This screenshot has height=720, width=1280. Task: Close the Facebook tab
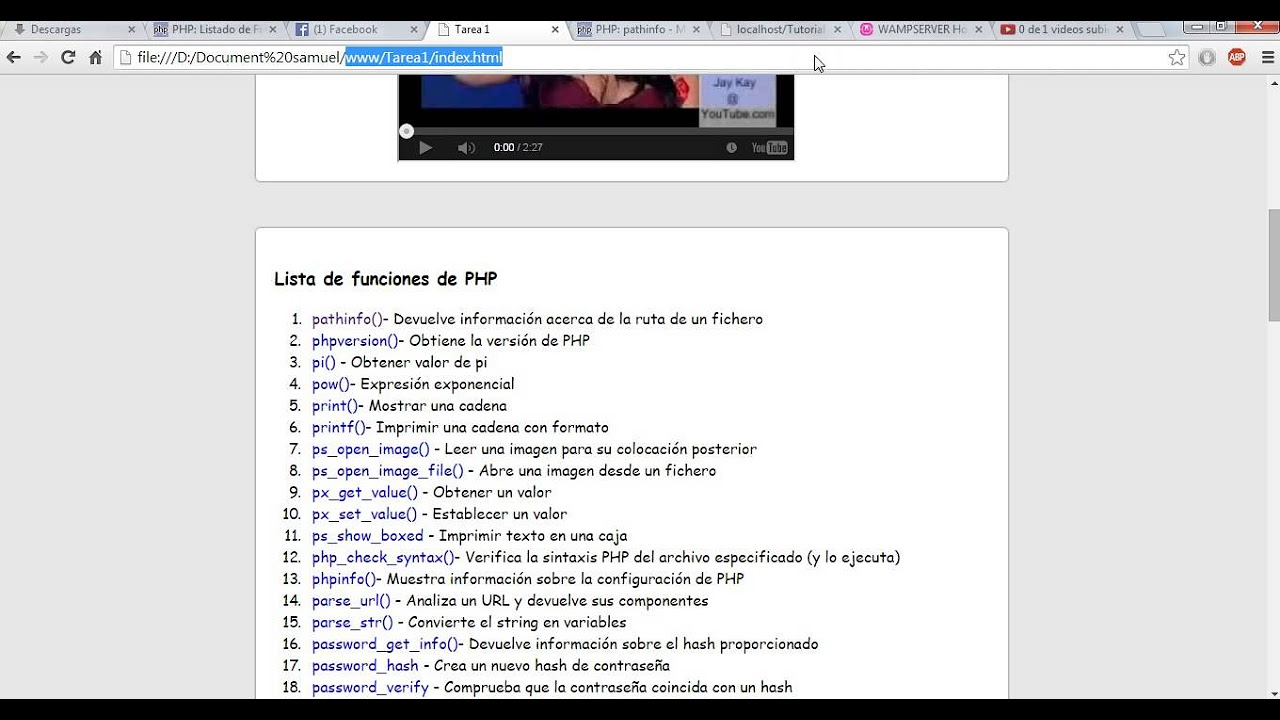[x=413, y=30]
